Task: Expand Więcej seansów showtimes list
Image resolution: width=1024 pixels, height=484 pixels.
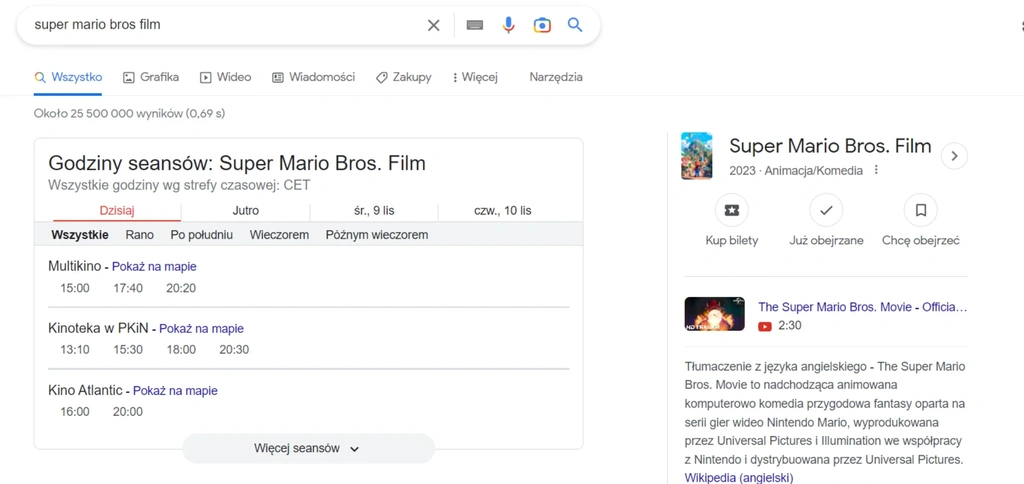Action: [308, 449]
